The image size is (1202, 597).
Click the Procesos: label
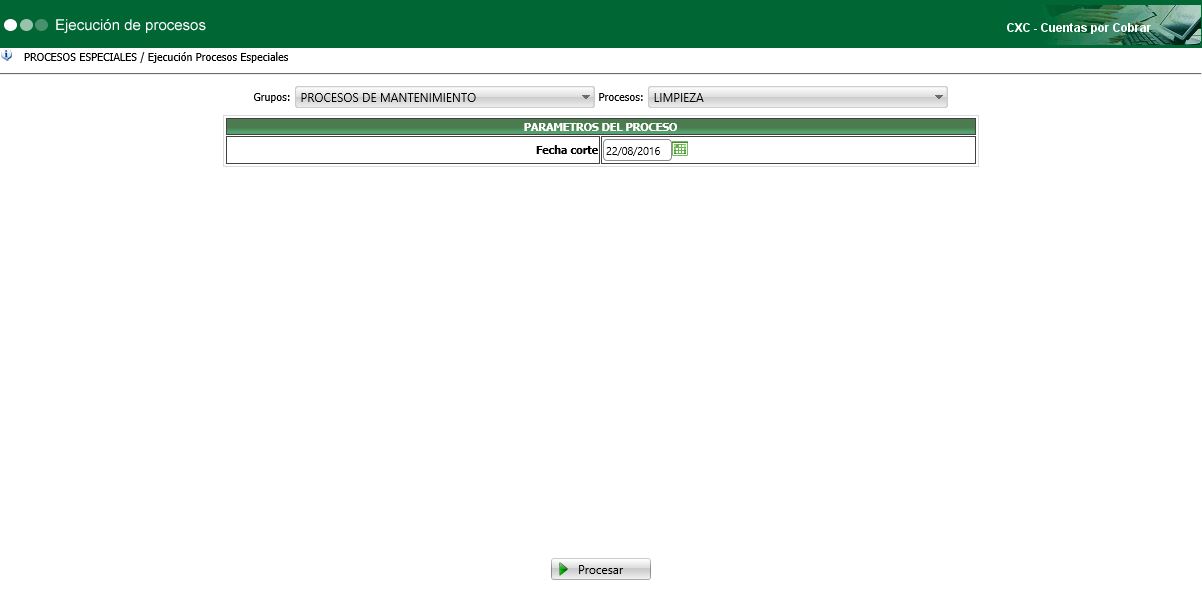tap(621, 98)
